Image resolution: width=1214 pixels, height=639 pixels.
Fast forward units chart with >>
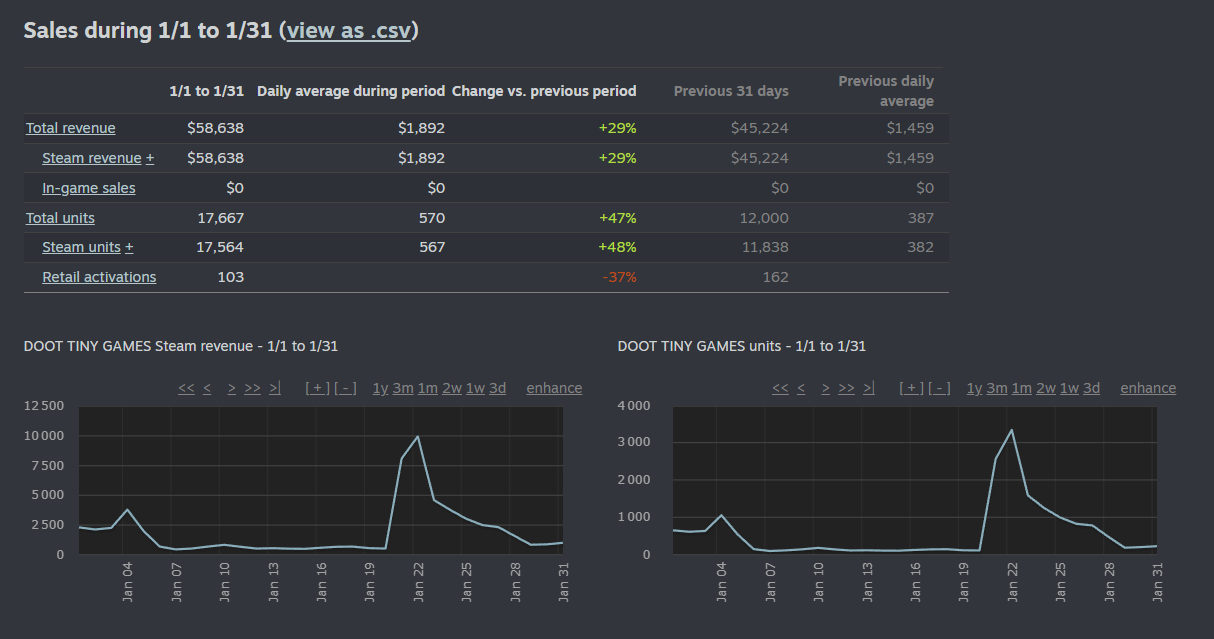coord(846,389)
